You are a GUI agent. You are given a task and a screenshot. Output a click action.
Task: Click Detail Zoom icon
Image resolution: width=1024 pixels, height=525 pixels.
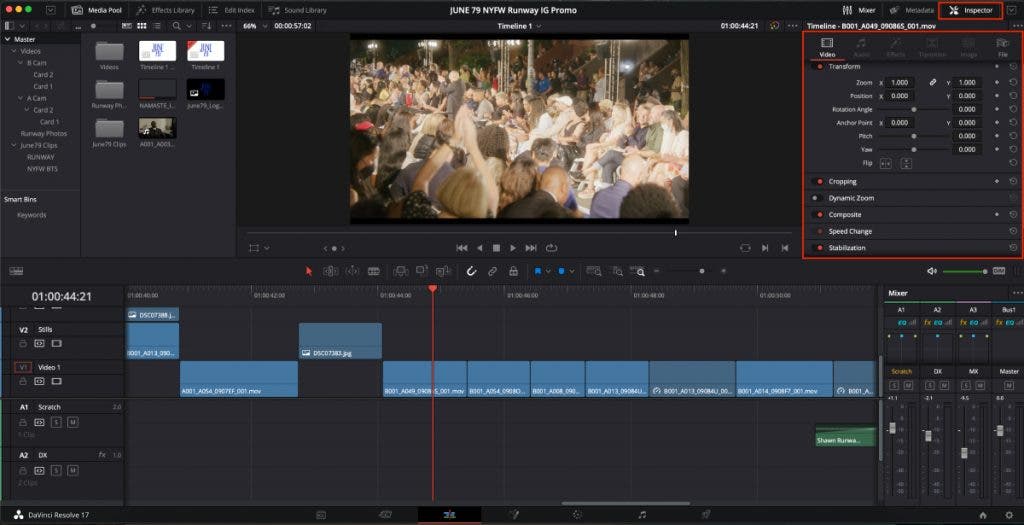coord(617,271)
